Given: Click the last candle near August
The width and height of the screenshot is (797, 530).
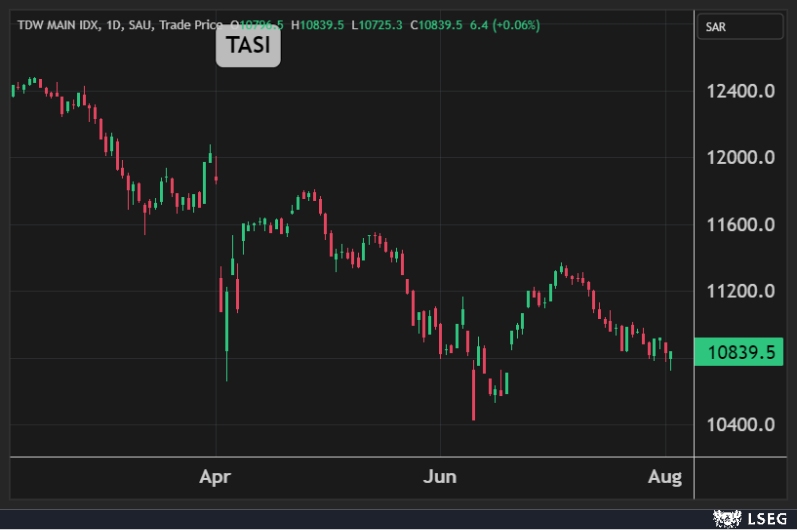Looking at the screenshot, I should [670, 357].
